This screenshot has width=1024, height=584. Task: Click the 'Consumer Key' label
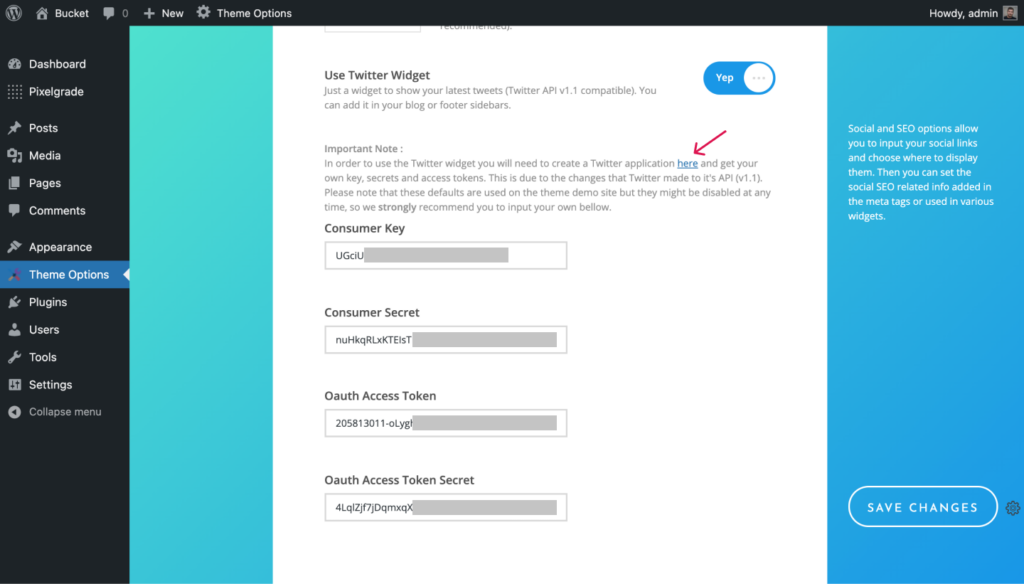tap(364, 228)
